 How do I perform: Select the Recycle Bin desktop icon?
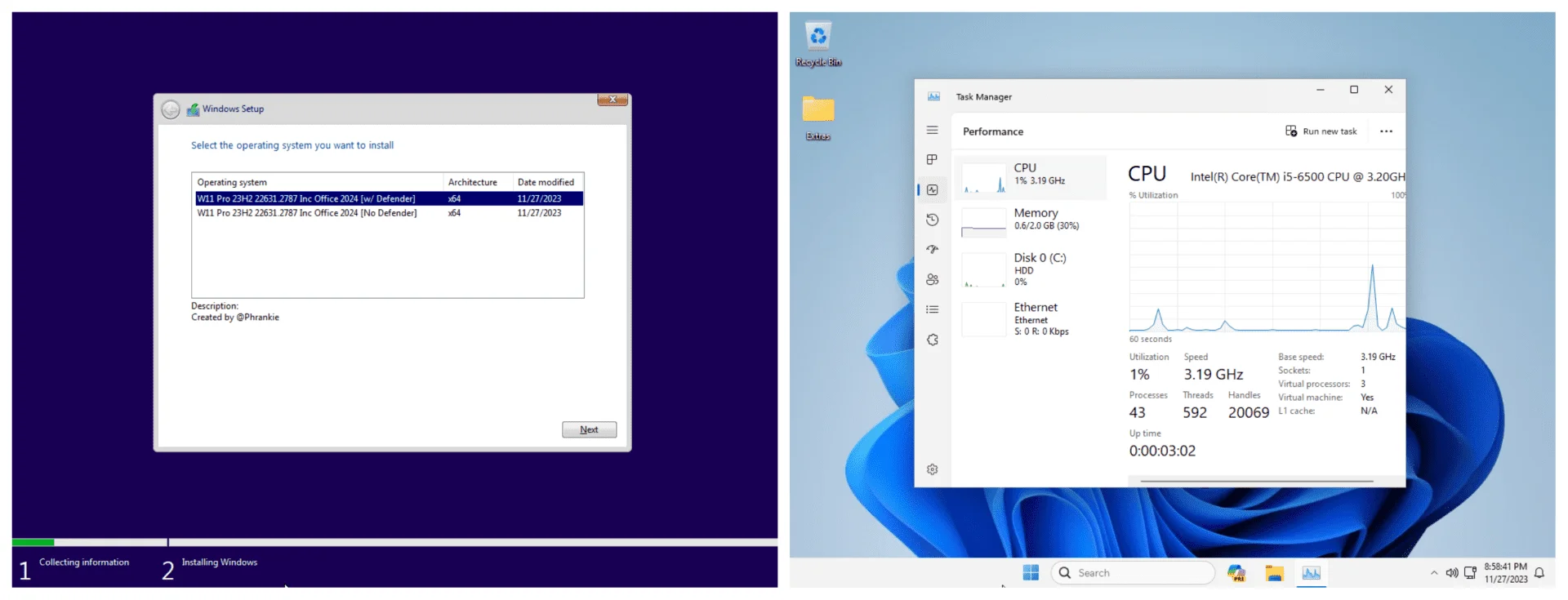click(x=818, y=44)
